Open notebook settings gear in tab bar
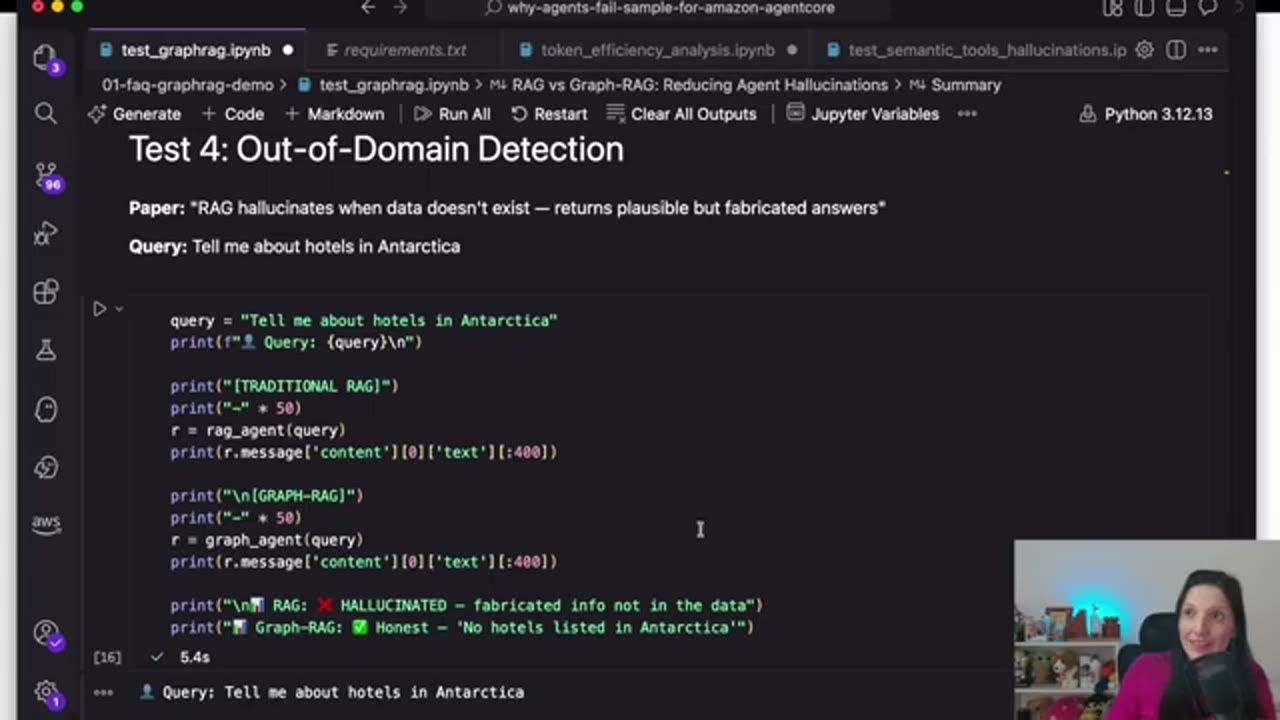1280x720 pixels. click(1145, 50)
